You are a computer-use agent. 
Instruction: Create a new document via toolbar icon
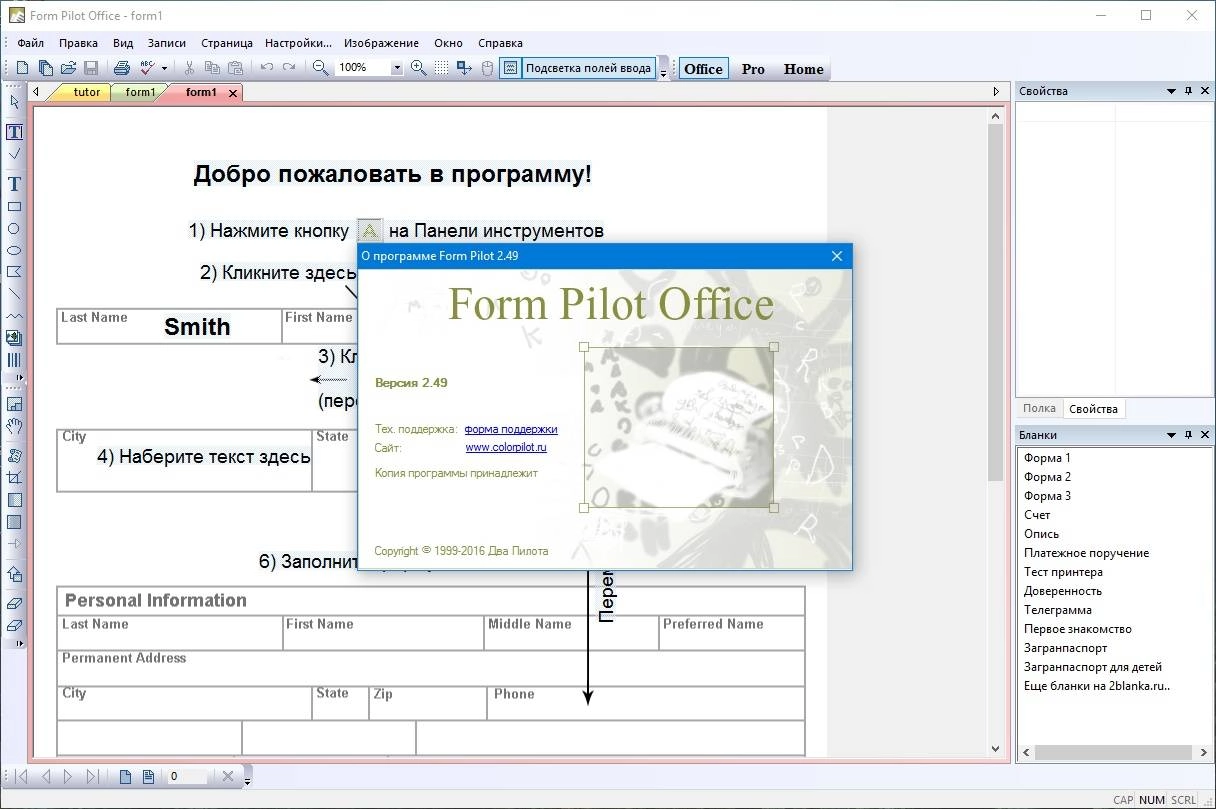click(x=22, y=68)
